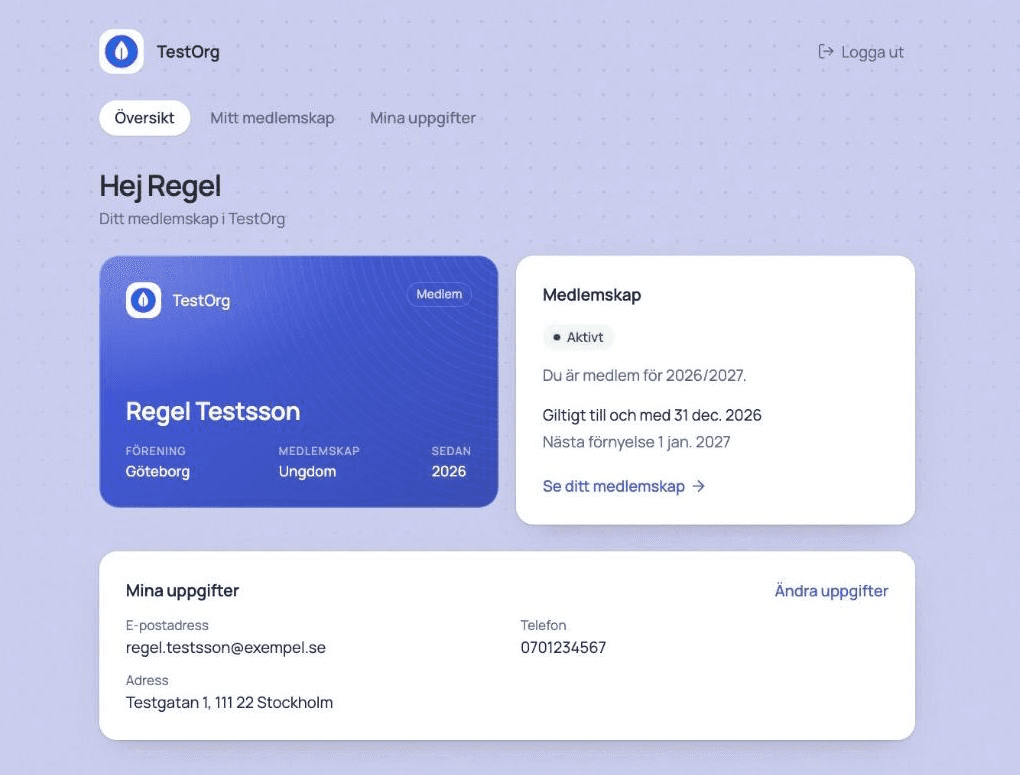Click the address Testgatan 1 text
The height and width of the screenshot is (775, 1020).
coord(229,703)
